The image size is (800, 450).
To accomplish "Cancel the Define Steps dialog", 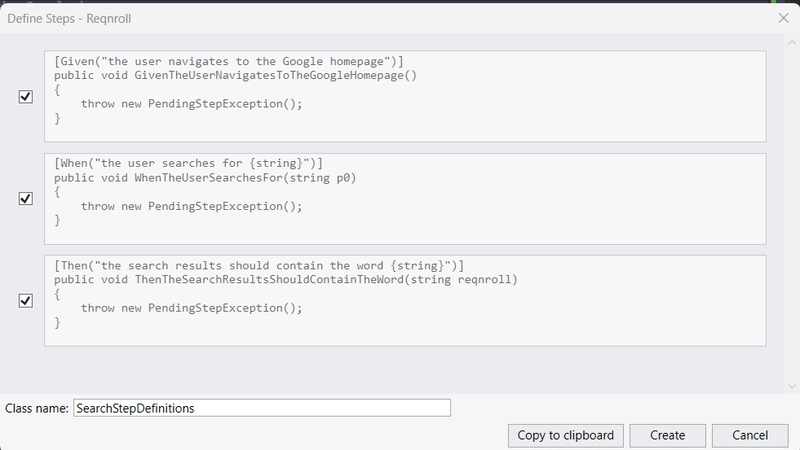I will pyautogui.click(x=750, y=435).
